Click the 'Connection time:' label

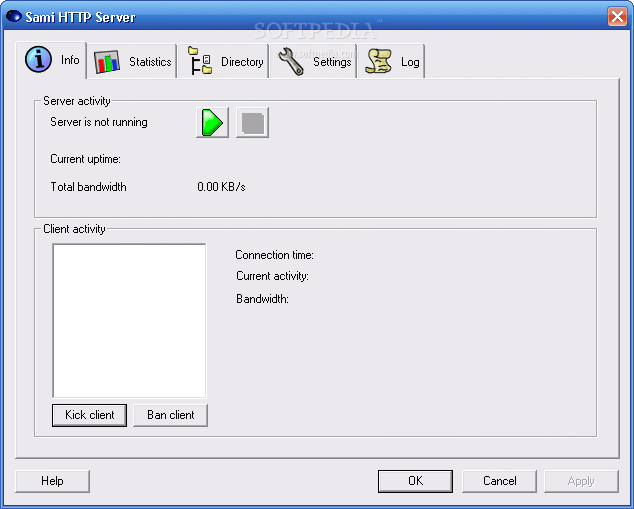pyautogui.click(x=275, y=255)
